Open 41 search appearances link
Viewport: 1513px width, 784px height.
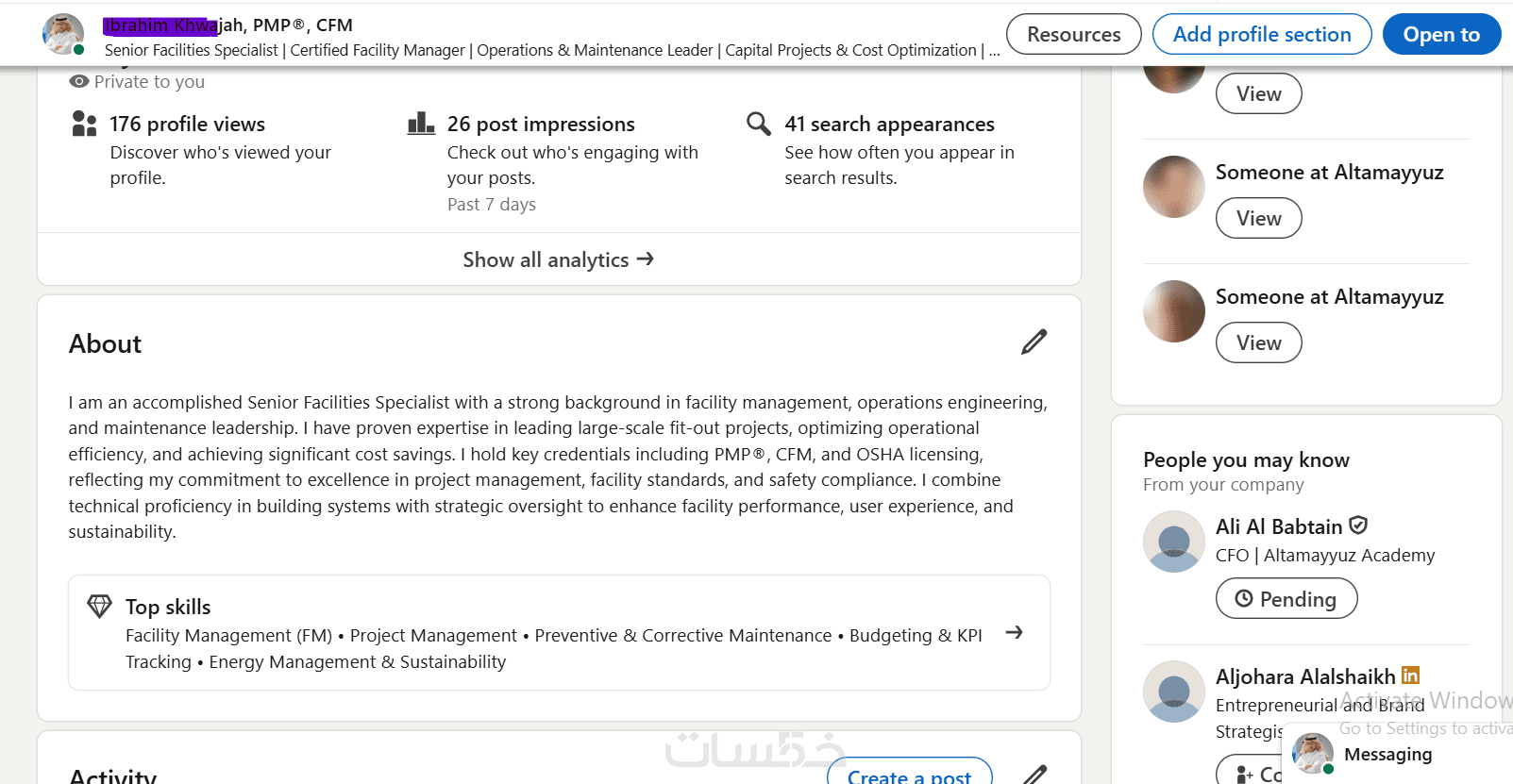pyautogui.click(x=889, y=125)
